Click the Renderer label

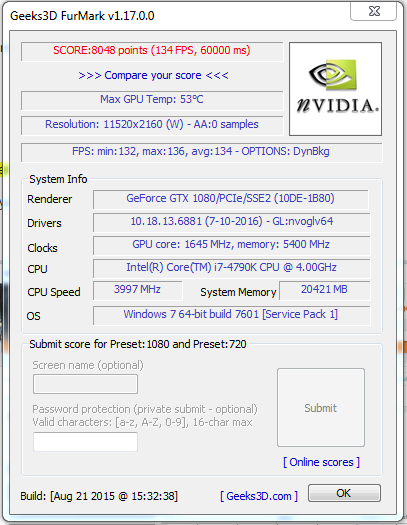click(50, 199)
